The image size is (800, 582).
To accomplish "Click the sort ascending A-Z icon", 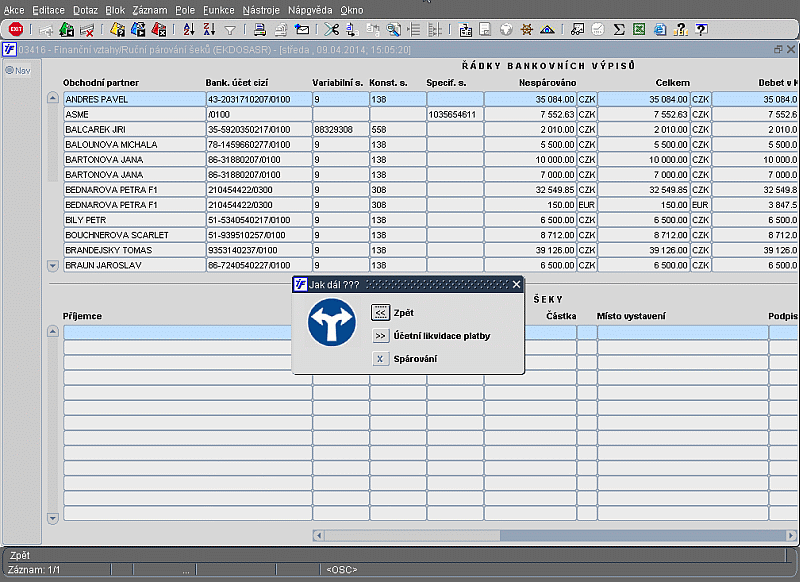I will tap(189, 29).
